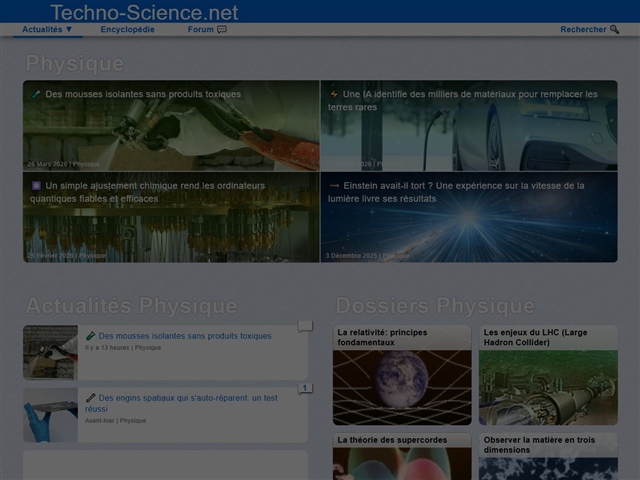Click the arrow icon beside Einstein headline

334,186
